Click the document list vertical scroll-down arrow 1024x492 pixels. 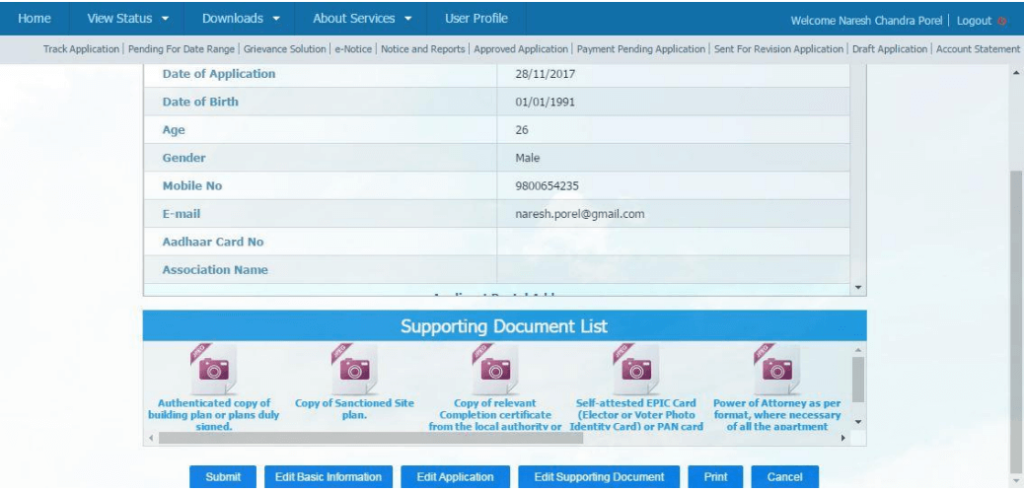pyautogui.click(x=858, y=422)
